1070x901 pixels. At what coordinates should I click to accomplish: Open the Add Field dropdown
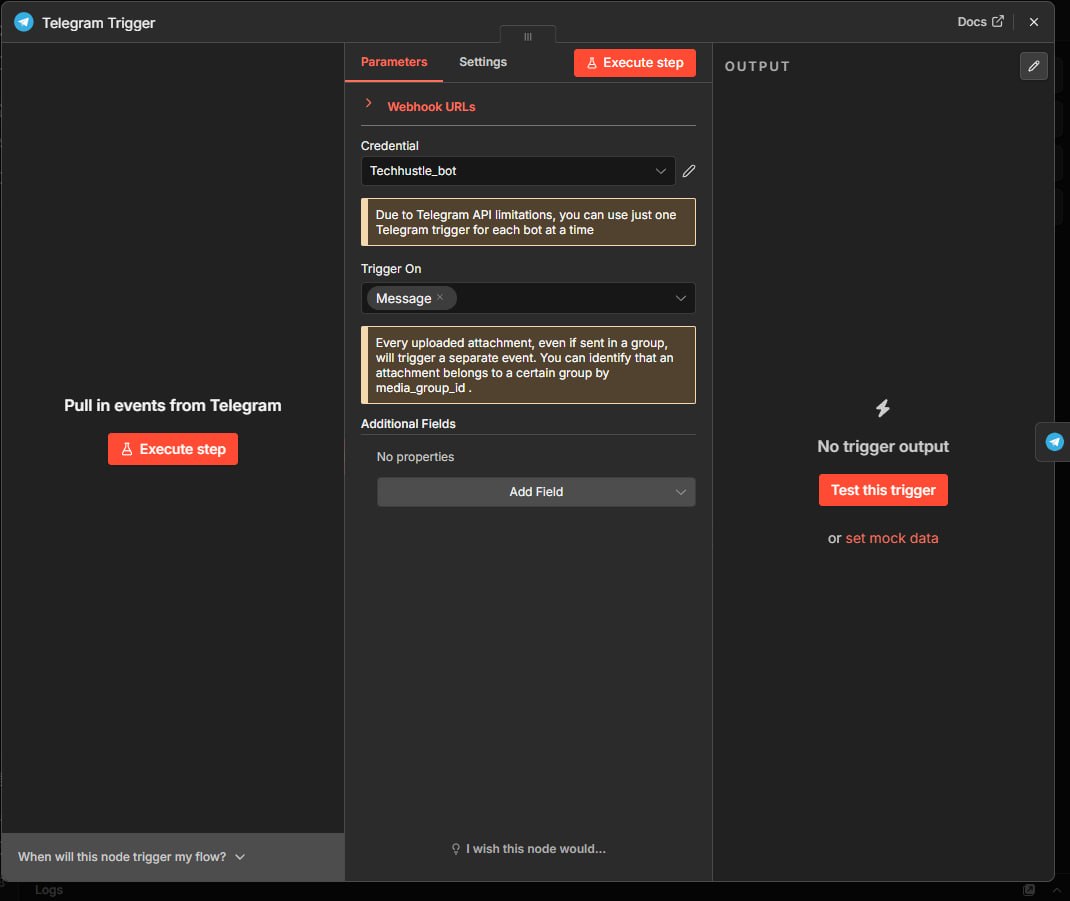(x=536, y=492)
